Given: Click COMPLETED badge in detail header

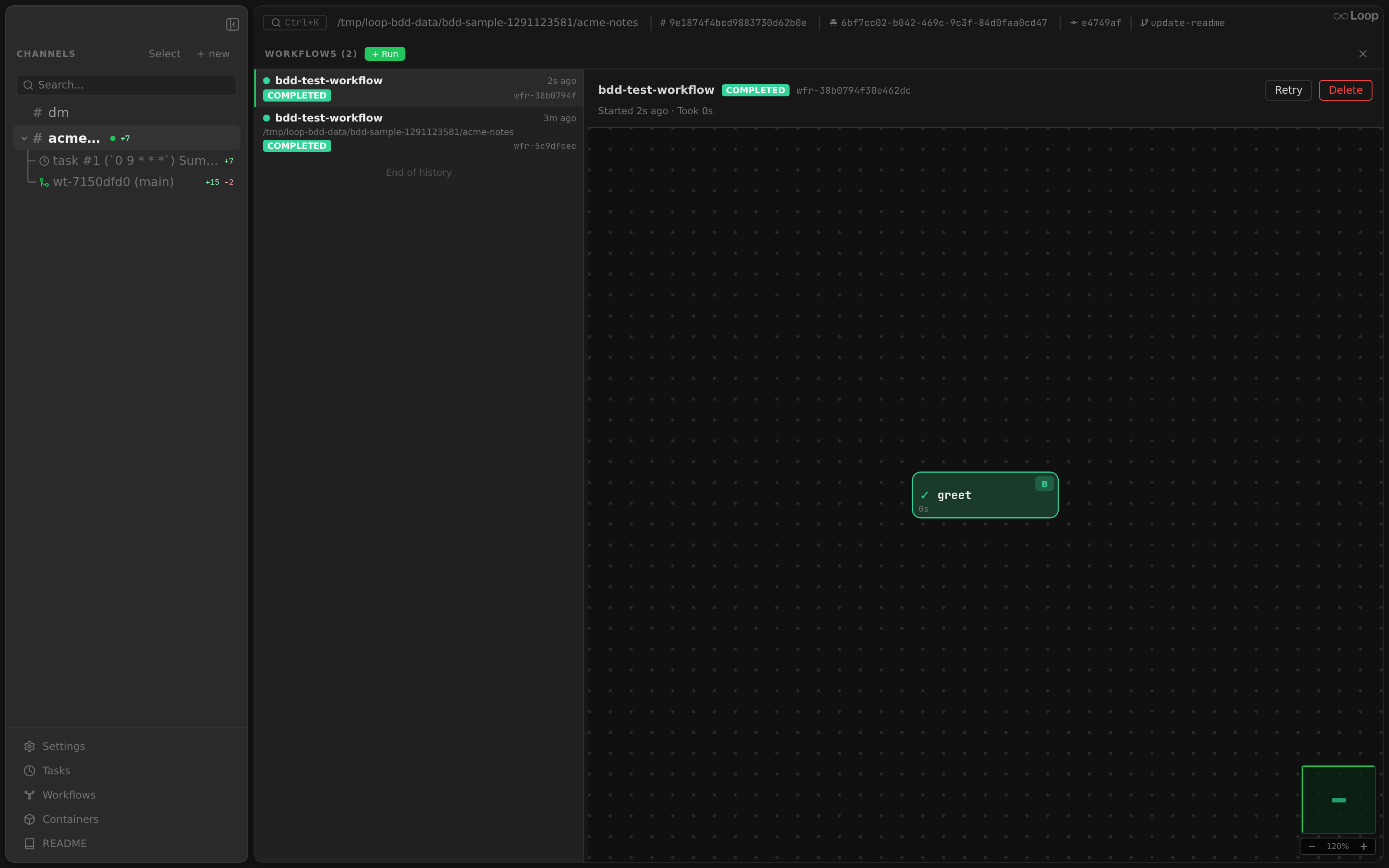Looking at the screenshot, I should (755, 90).
